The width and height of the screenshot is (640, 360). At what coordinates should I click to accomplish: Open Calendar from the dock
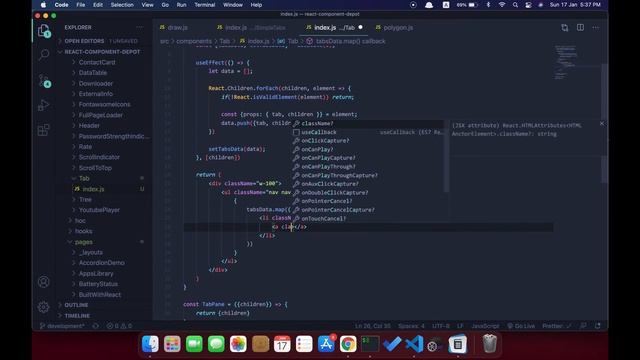pos(282,344)
